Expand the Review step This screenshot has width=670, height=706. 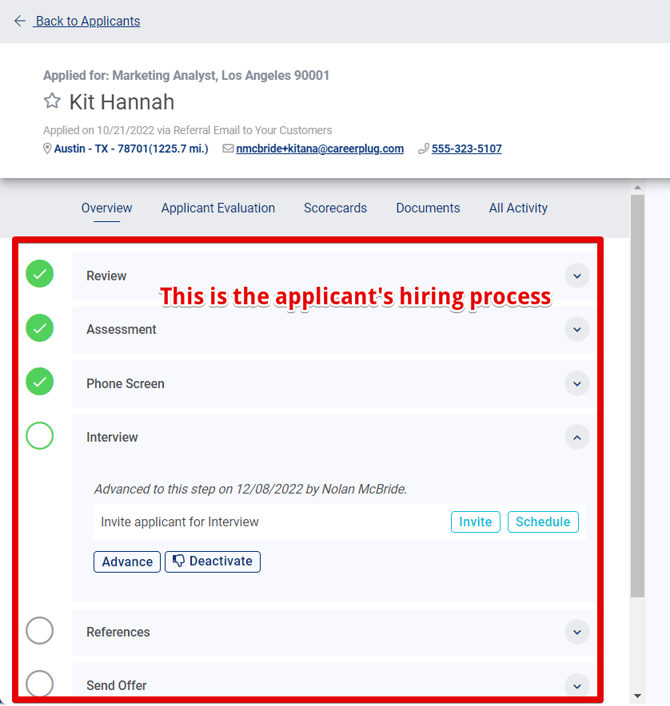point(577,276)
